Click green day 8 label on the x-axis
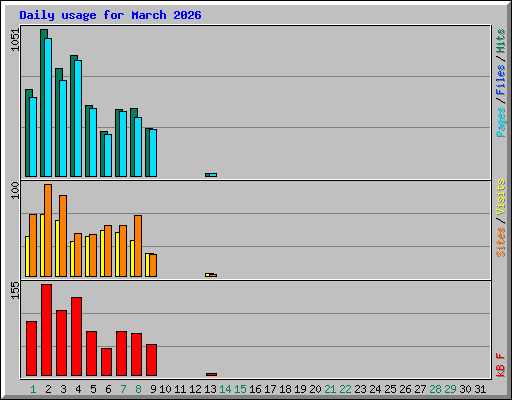 pos(138,389)
